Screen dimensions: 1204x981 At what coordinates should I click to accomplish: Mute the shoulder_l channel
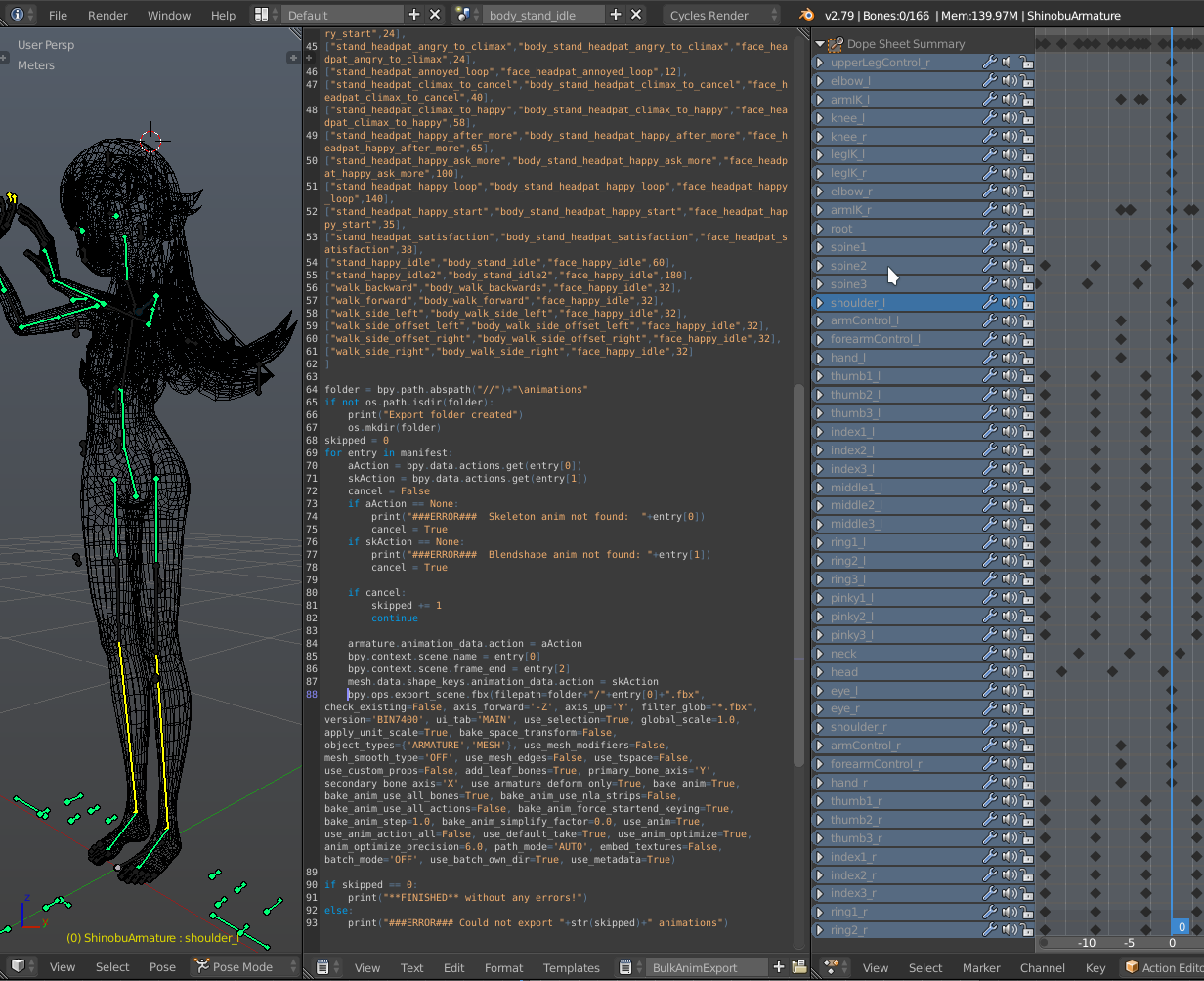pyautogui.click(x=1009, y=303)
